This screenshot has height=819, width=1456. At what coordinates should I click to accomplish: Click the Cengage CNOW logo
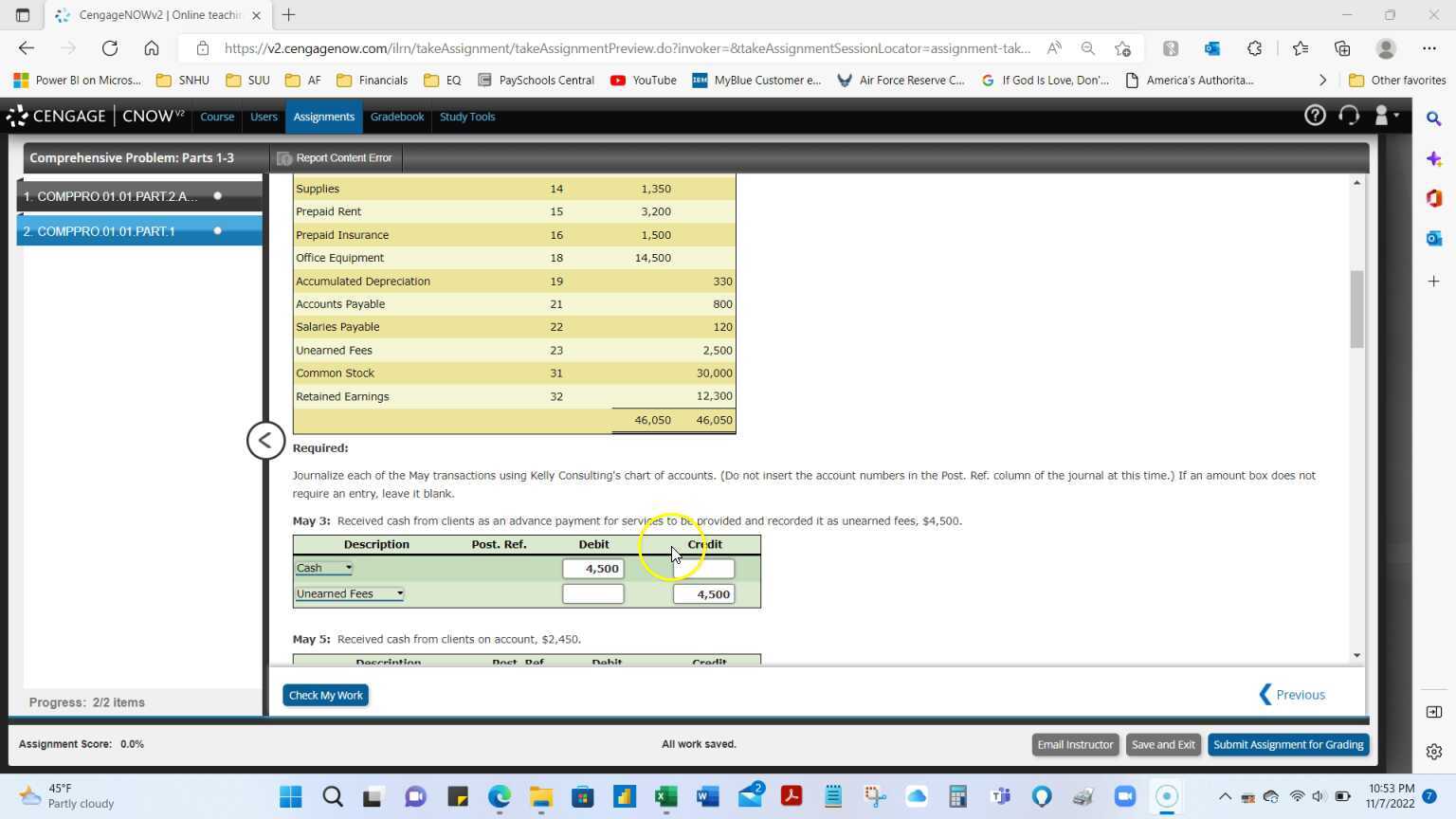pyautogui.click(x=95, y=116)
